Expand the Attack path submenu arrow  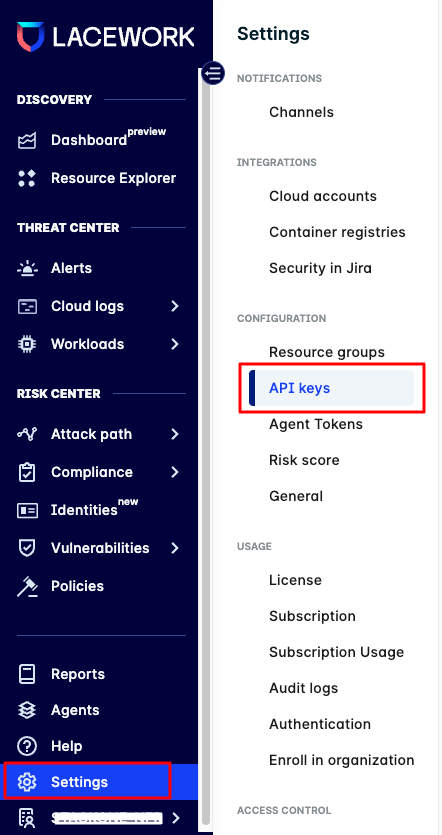click(x=175, y=435)
